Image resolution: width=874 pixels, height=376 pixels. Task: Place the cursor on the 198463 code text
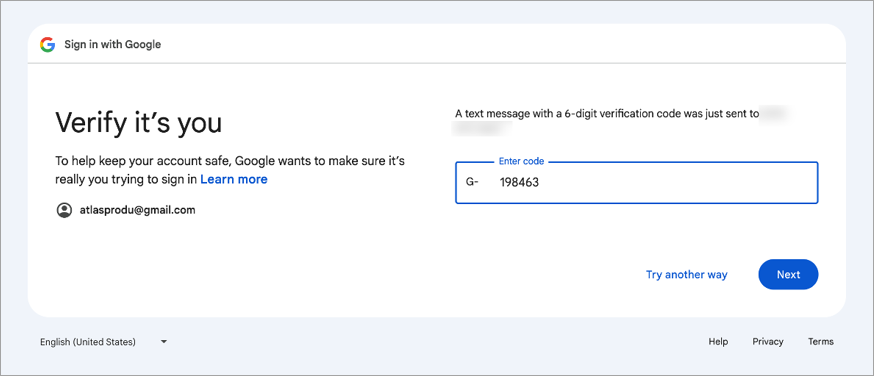[x=519, y=182]
